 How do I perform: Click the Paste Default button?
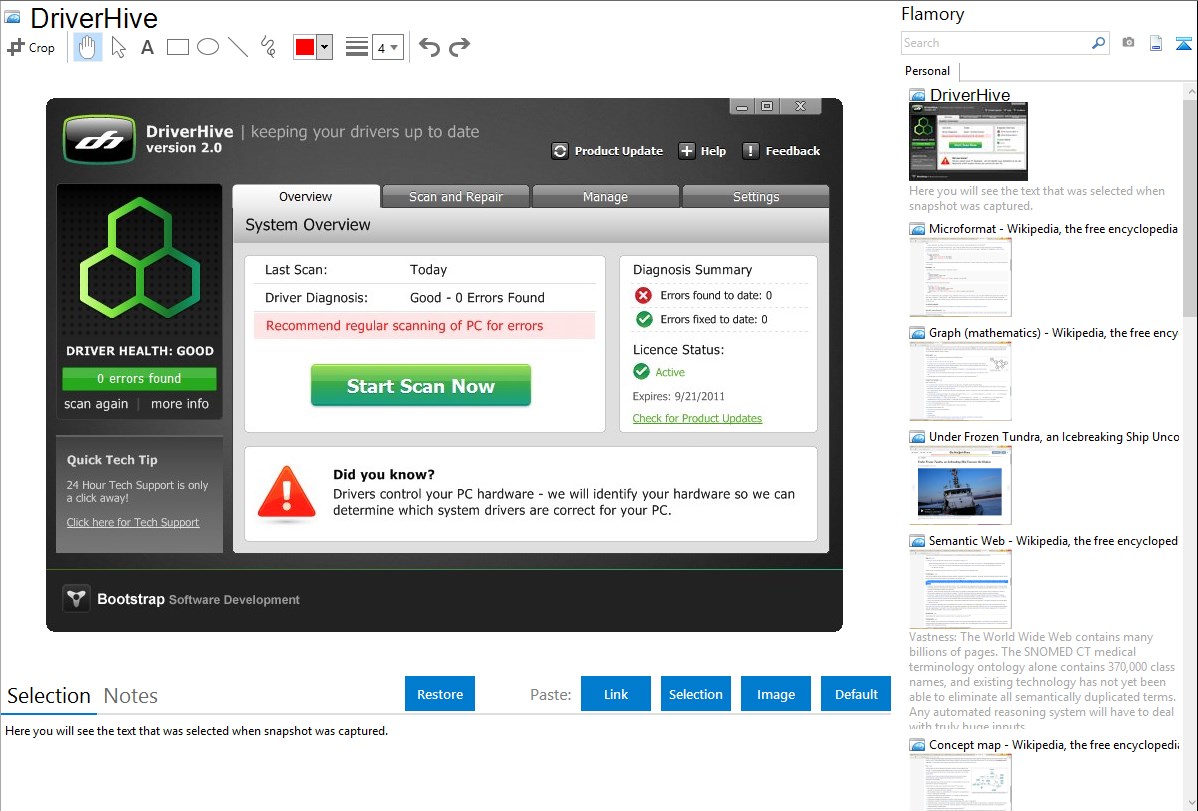click(x=856, y=694)
